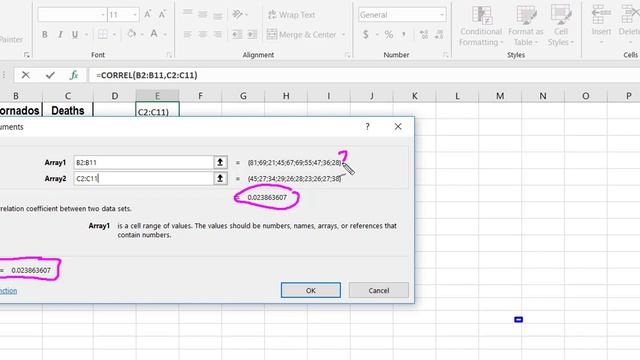Click in the formula bar text

click(x=147, y=75)
